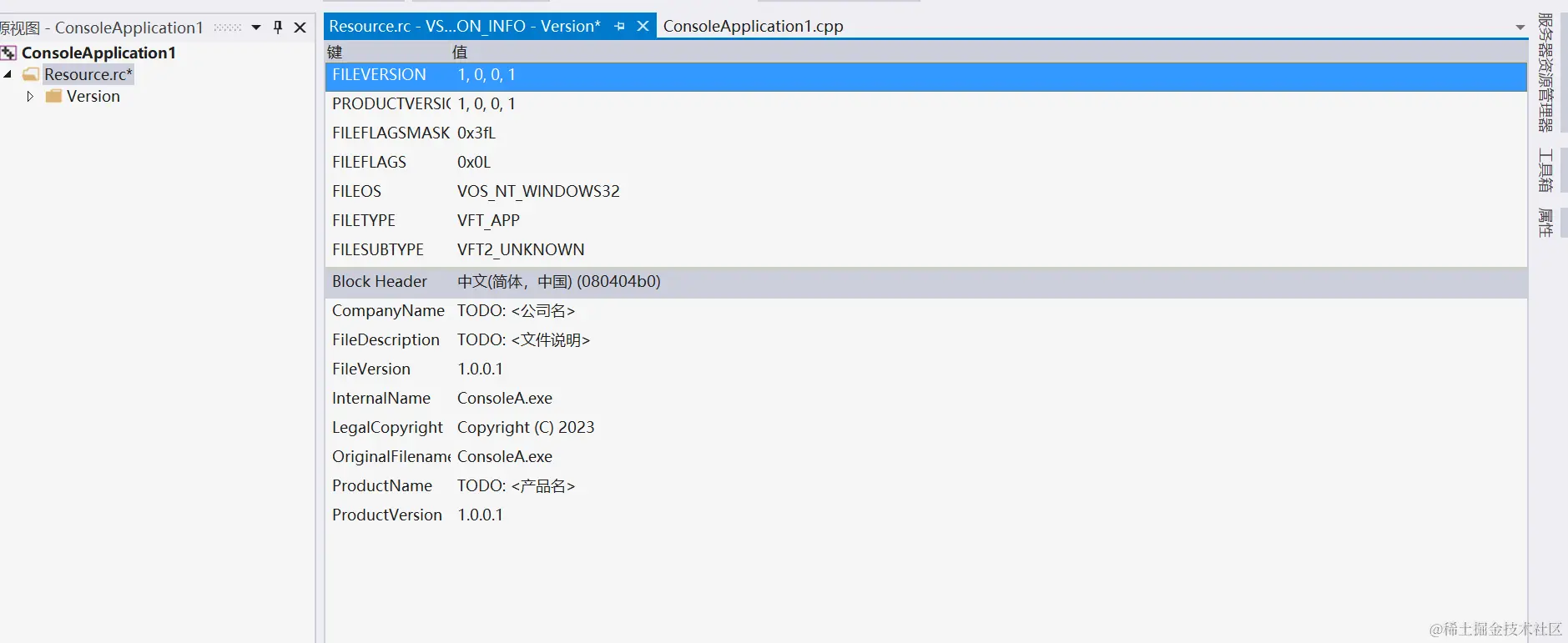Screen dimensions: 1568x643
Task: Open the 服务器资源管理器 side tab
Action: click(x=1545, y=72)
